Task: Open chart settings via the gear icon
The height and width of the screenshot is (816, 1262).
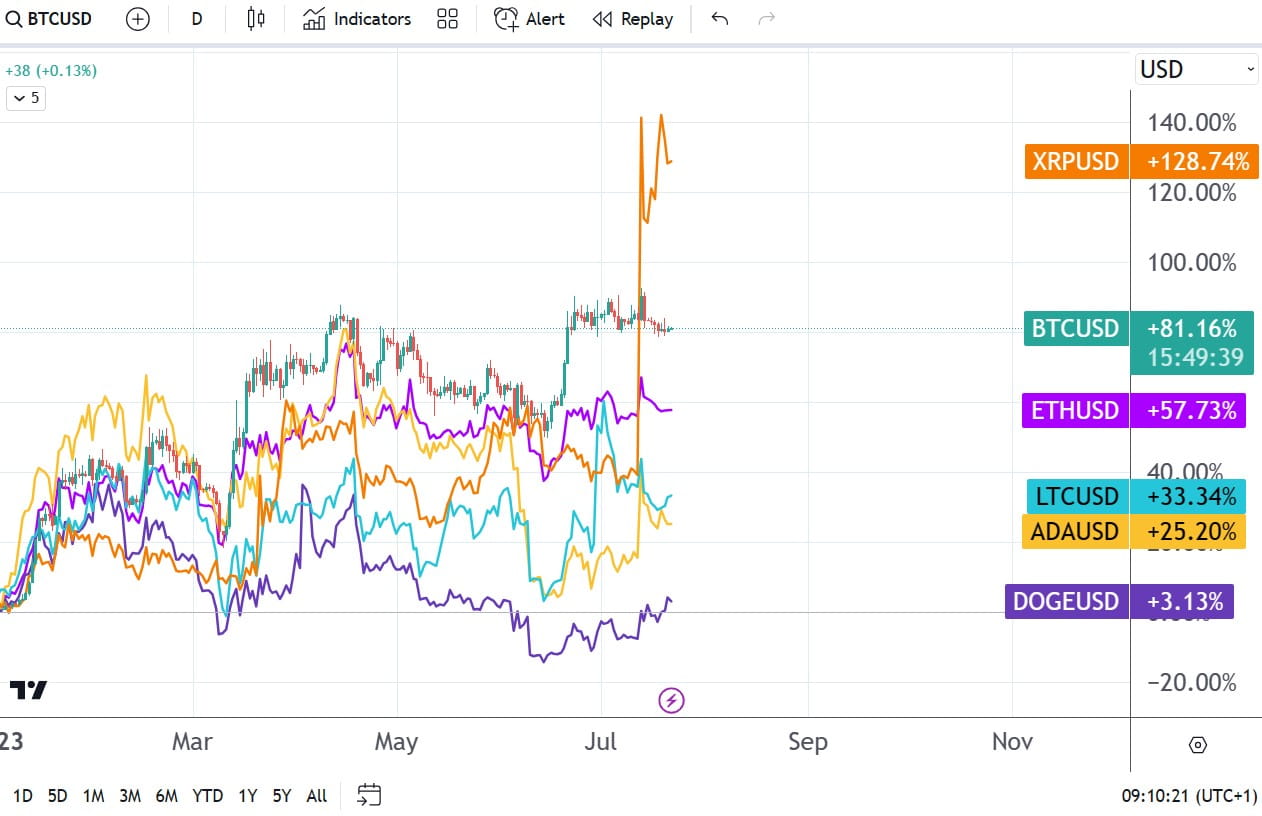Action: [x=1198, y=745]
